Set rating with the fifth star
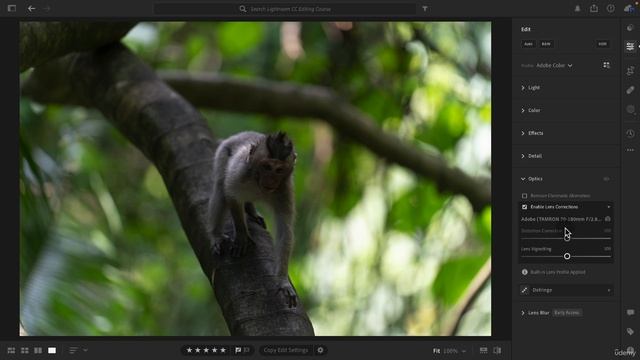Screen dimensions: 640x360 [x=223, y=350]
